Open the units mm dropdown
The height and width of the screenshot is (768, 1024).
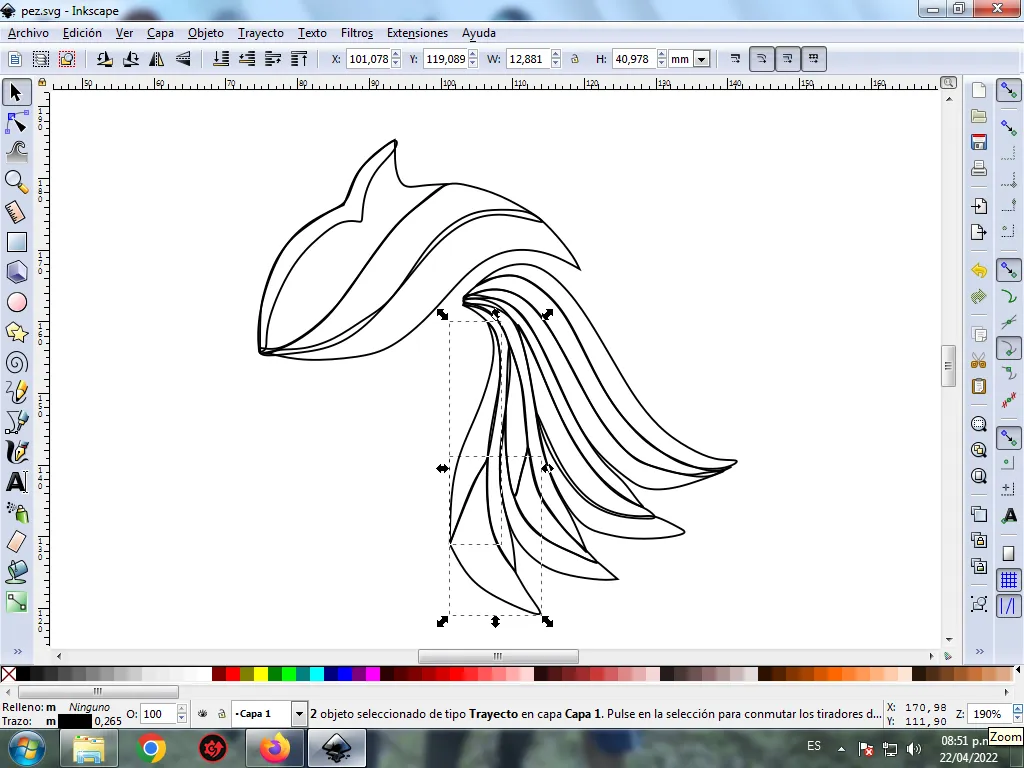[x=702, y=59]
